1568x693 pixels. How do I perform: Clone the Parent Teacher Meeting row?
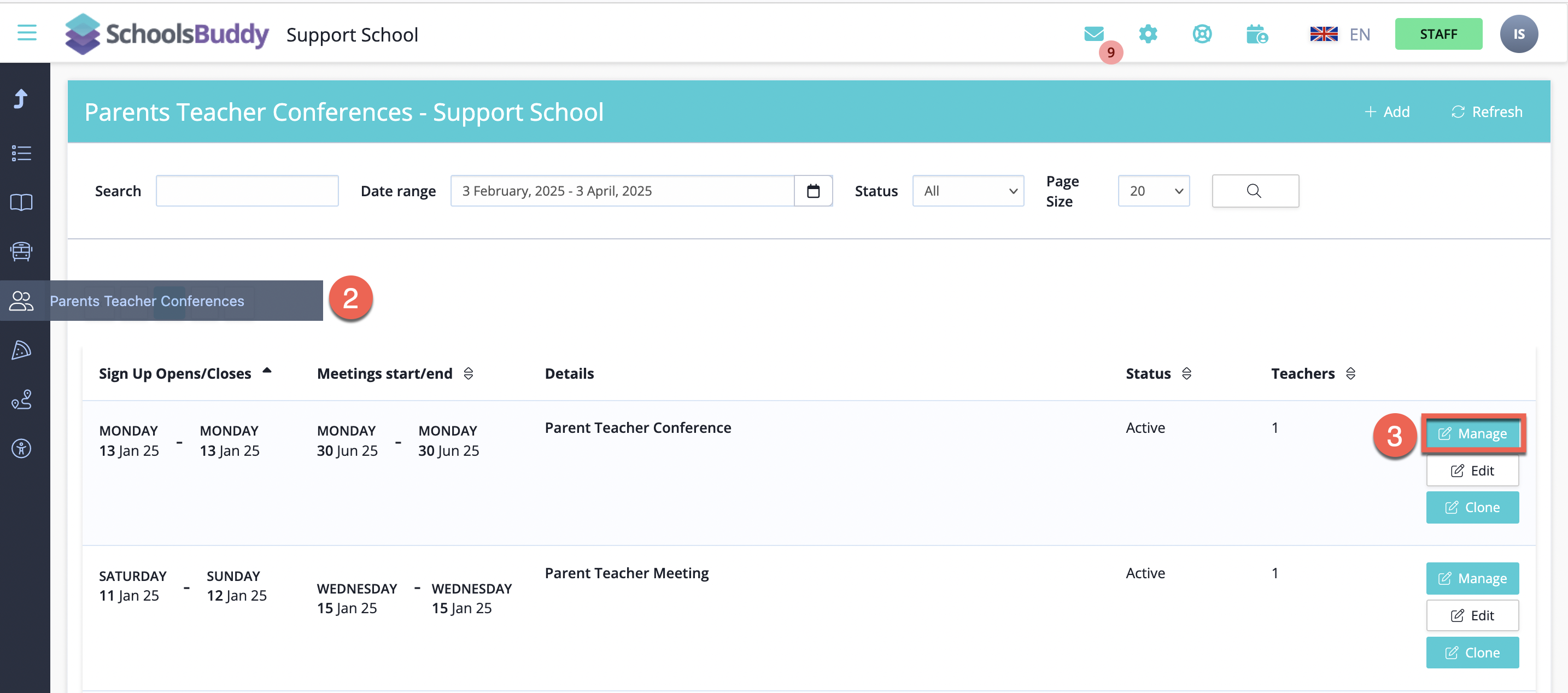pyautogui.click(x=1472, y=653)
